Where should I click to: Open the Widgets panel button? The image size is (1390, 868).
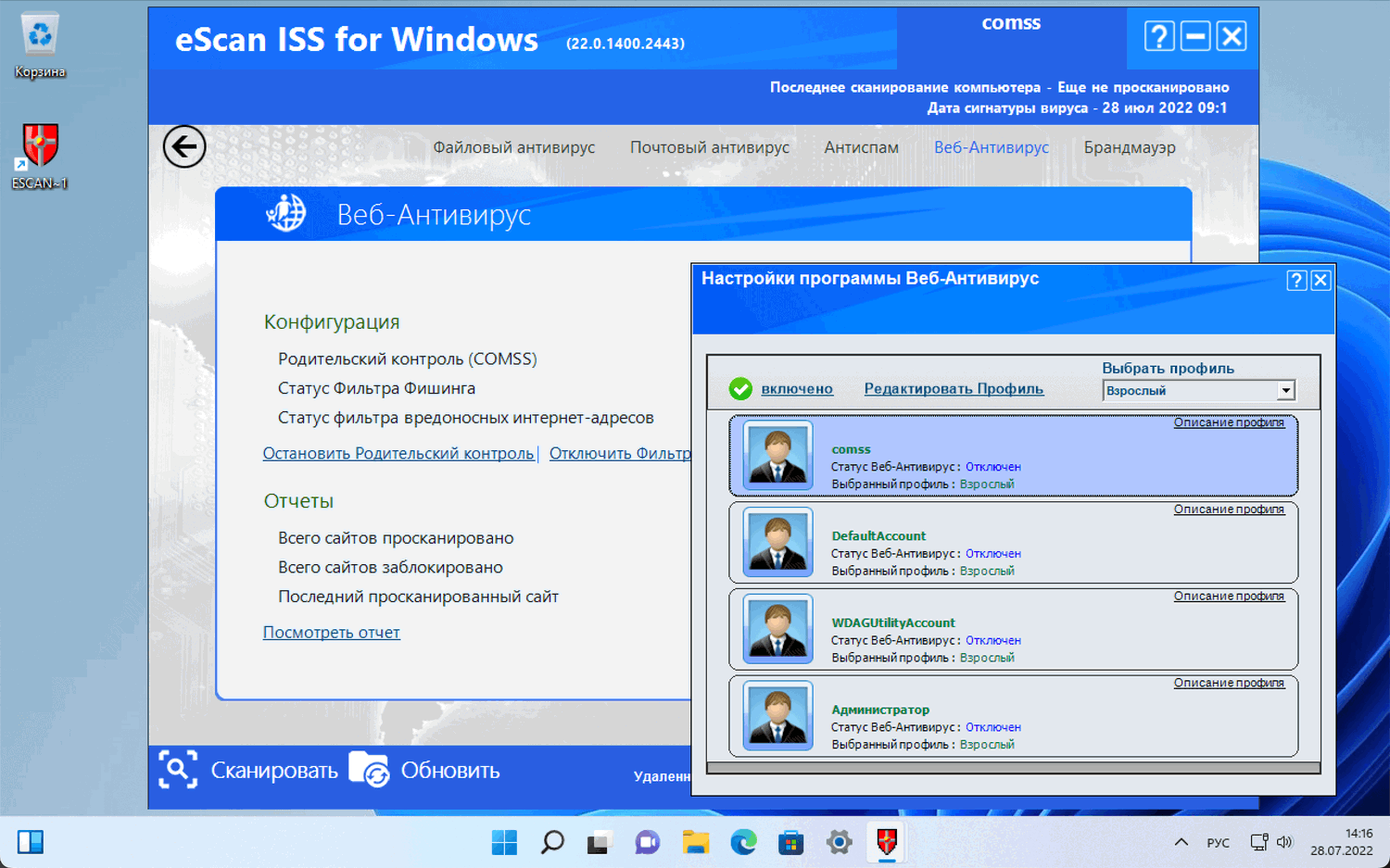point(31,842)
